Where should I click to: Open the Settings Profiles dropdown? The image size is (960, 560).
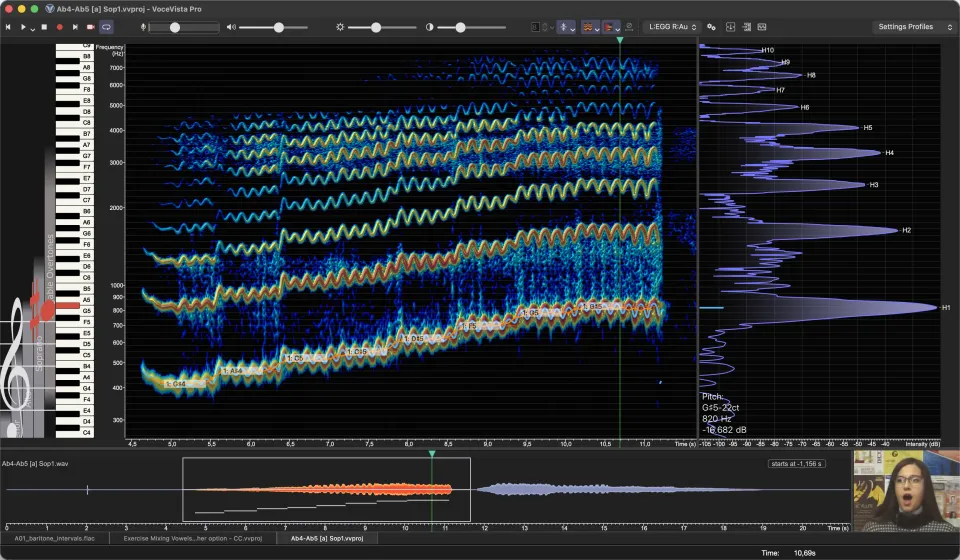pos(915,27)
